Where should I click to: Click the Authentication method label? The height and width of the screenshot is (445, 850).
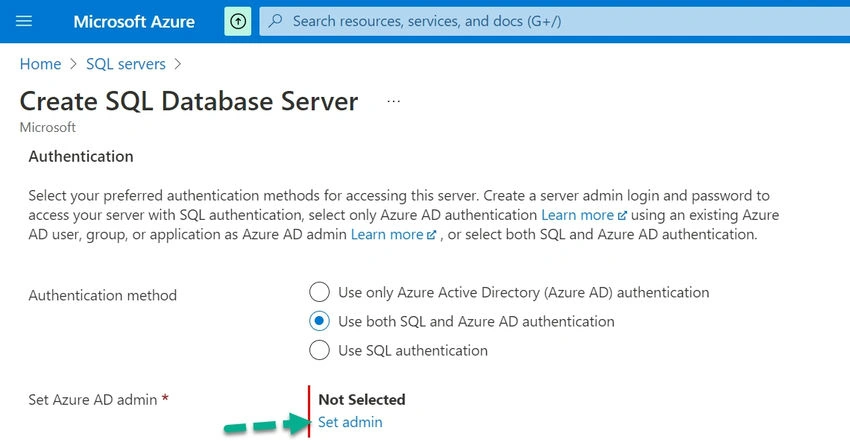102,295
